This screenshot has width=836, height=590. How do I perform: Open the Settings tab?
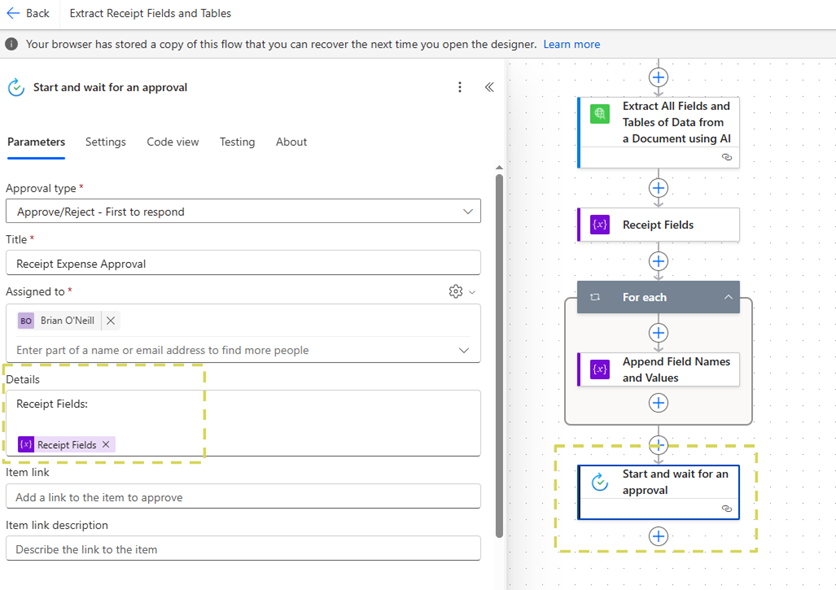105,142
